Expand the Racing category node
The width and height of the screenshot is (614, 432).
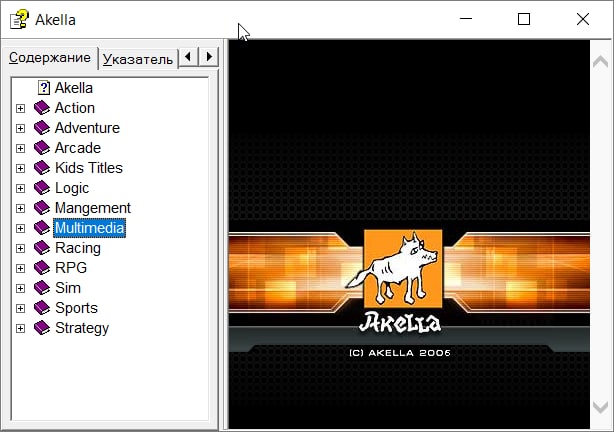tap(20, 248)
